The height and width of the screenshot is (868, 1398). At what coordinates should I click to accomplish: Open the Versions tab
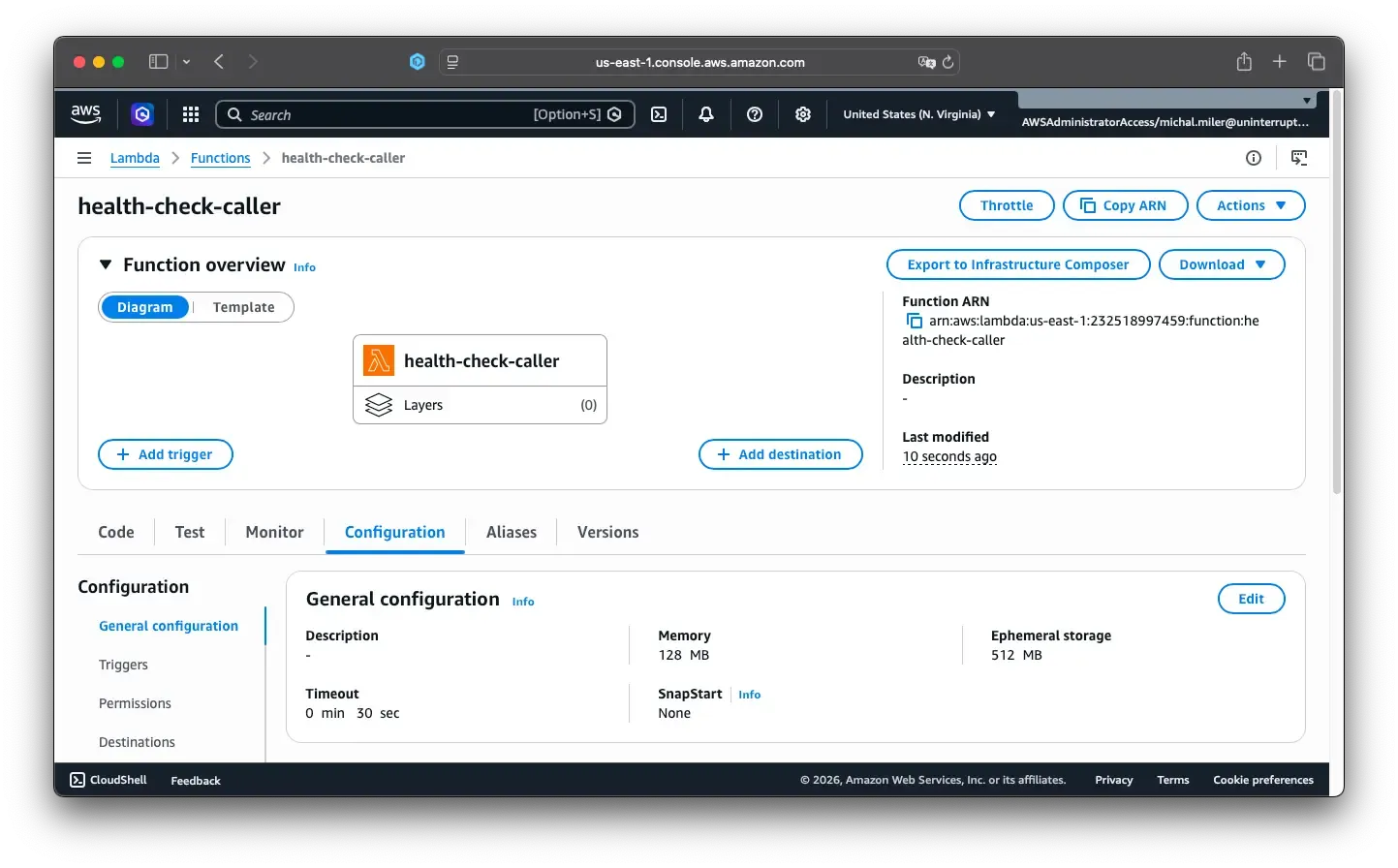608,532
